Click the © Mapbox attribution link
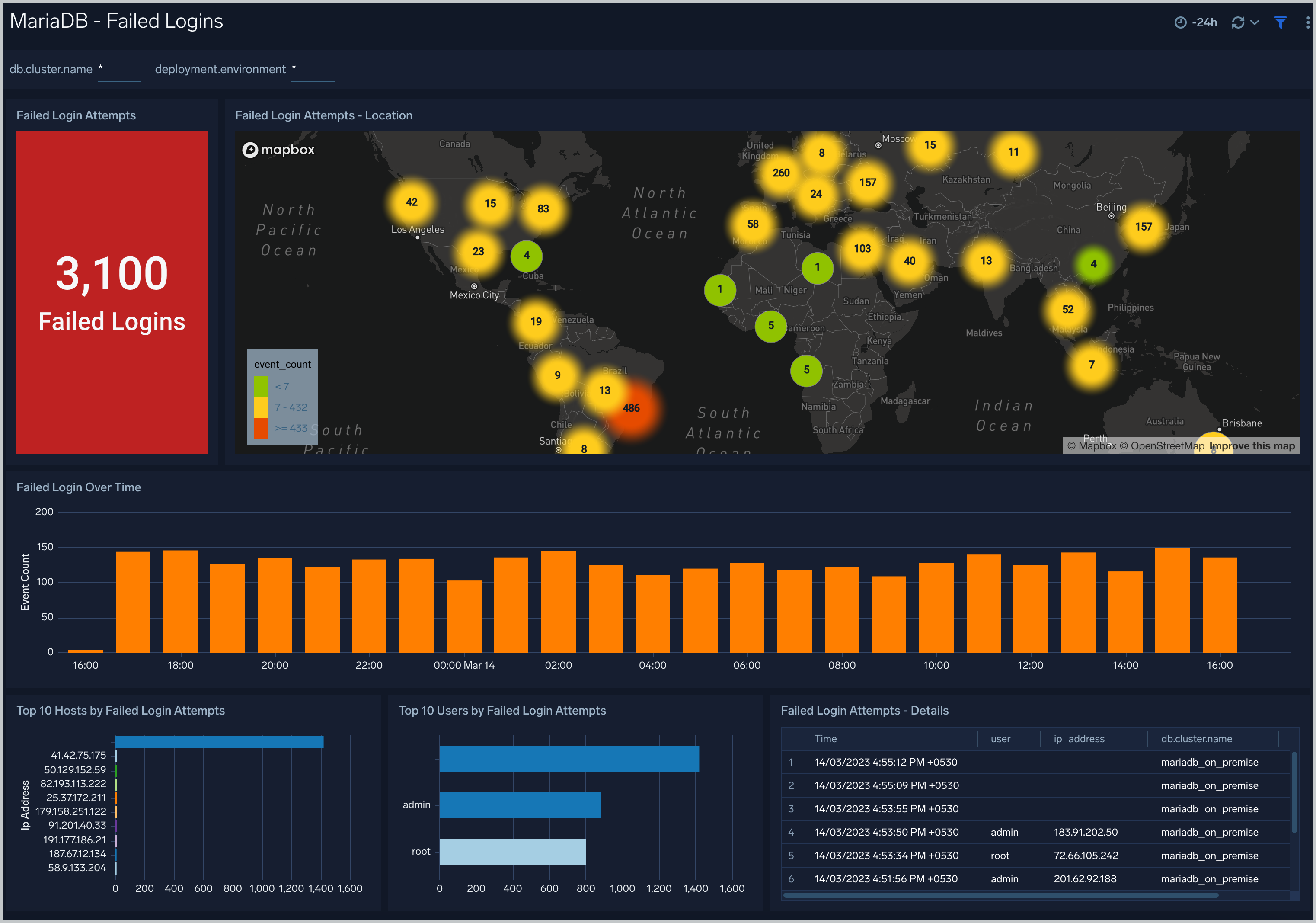Viewport: 1316px width, 923px height. pyautogui.click(x=1092, y=446)
